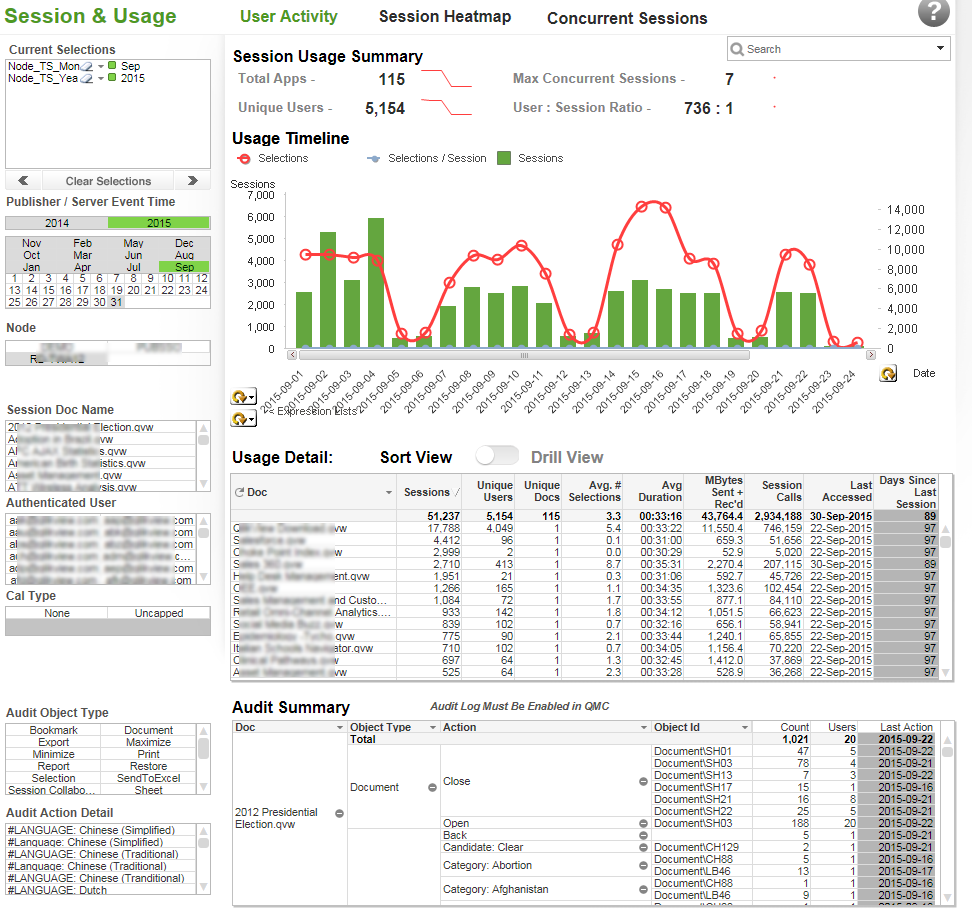Open the Object Type column dropdown
This screenshot has height=909, width=972.
pyautogui.click(x=433, y=727)
